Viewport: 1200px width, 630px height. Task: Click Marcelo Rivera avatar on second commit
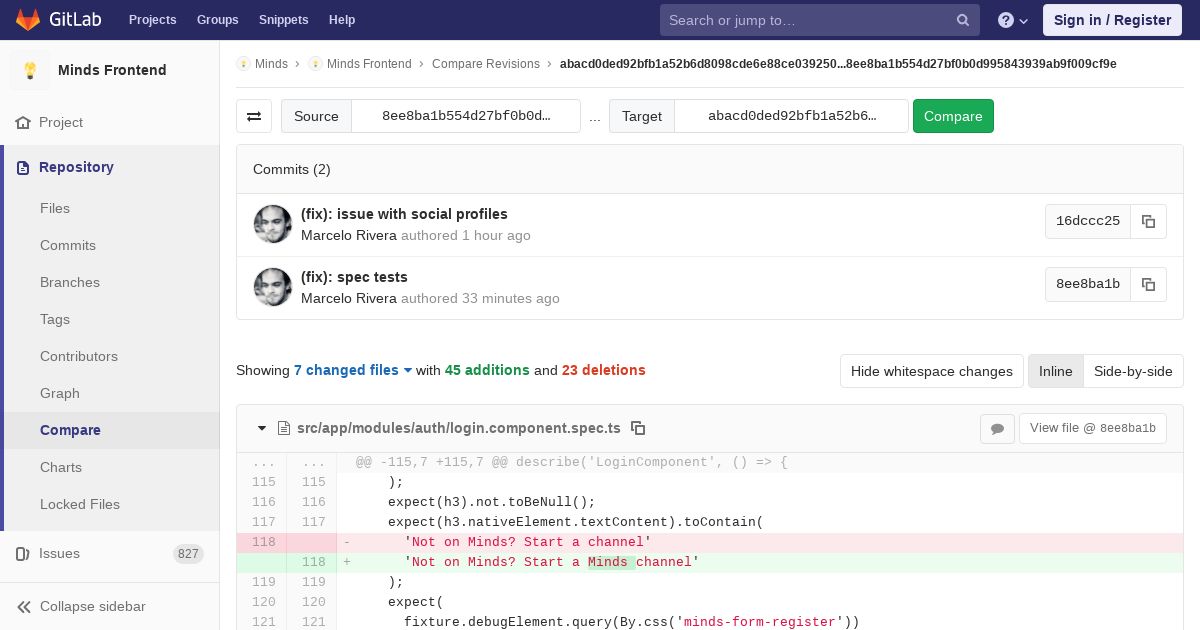coord(273,287)
